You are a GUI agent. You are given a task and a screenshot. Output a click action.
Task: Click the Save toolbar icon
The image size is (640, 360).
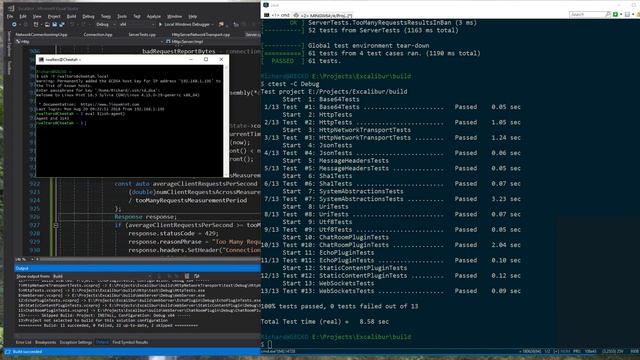[54, 24]
